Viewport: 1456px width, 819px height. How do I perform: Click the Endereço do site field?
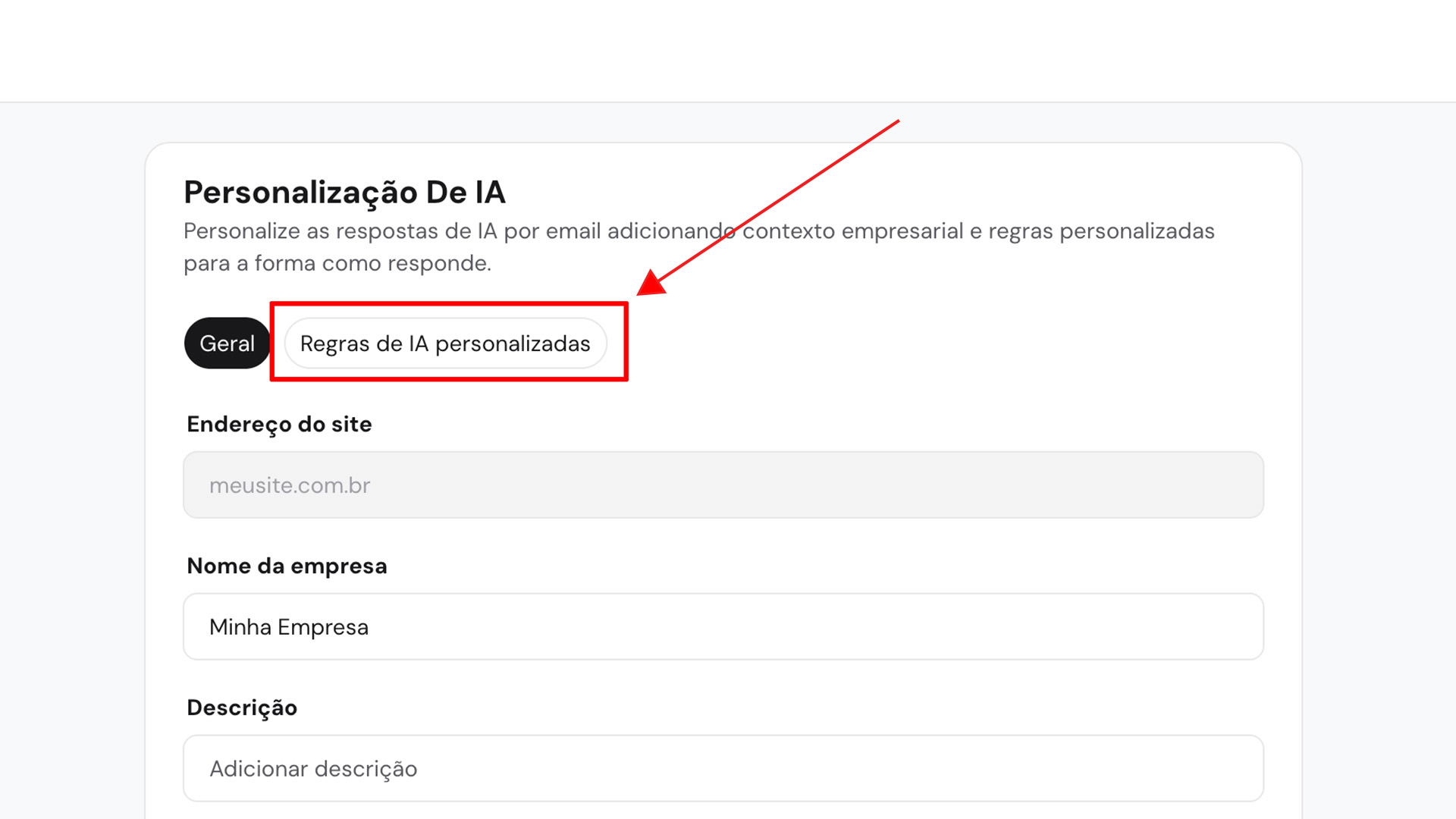coord(723,485)
